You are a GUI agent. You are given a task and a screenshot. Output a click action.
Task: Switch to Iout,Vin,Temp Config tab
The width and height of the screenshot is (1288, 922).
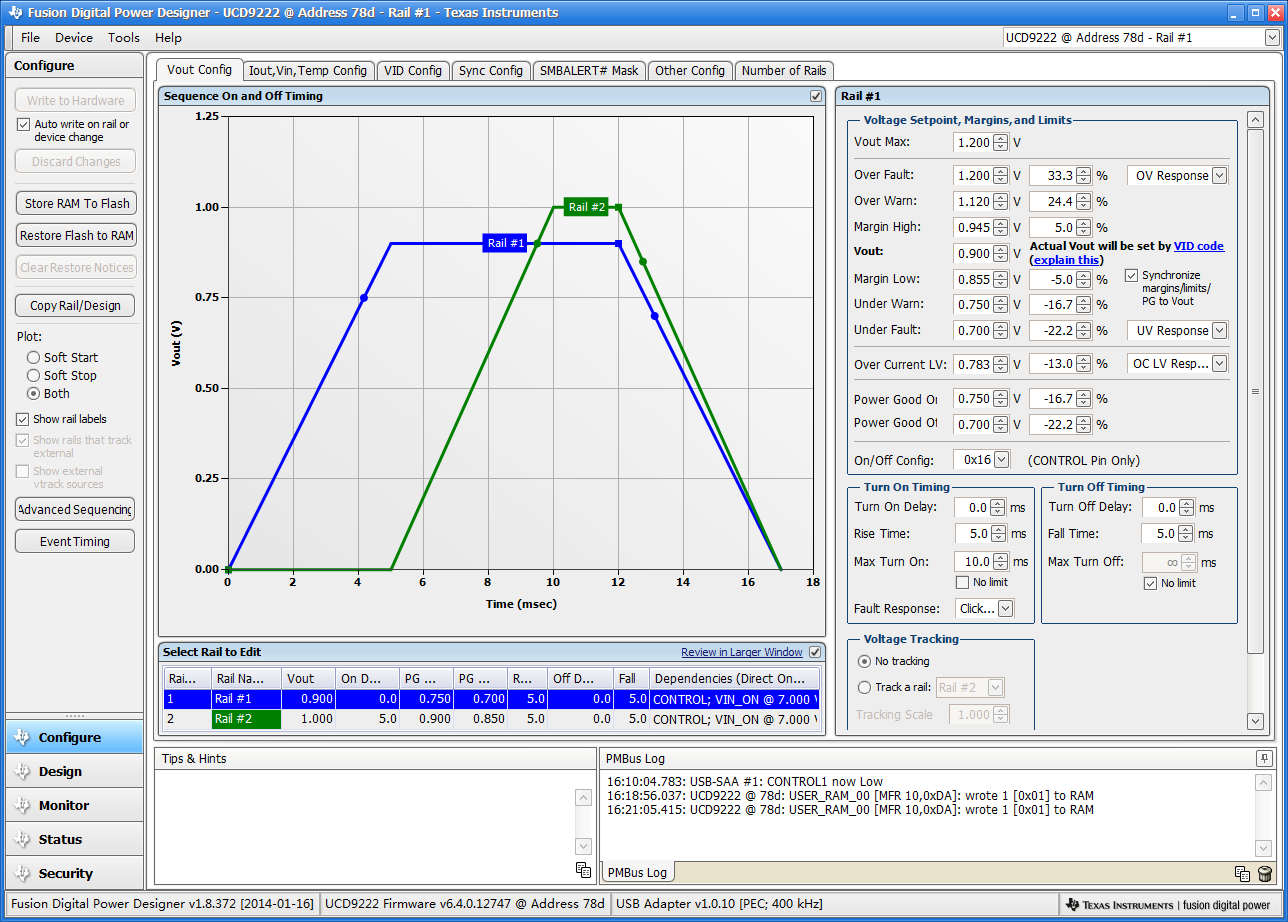point(308,71)
